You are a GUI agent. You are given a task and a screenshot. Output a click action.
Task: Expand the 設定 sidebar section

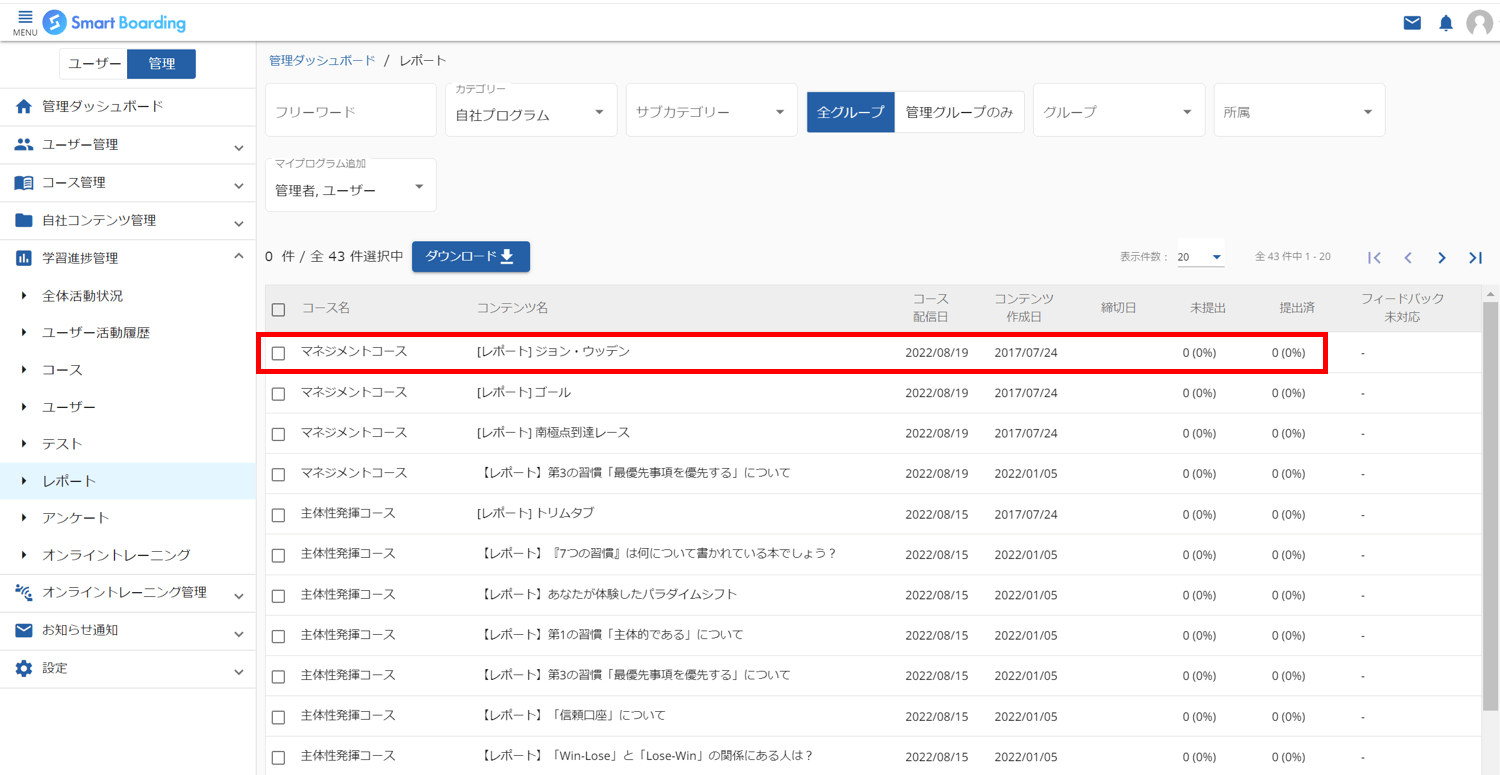click(239, 671)
